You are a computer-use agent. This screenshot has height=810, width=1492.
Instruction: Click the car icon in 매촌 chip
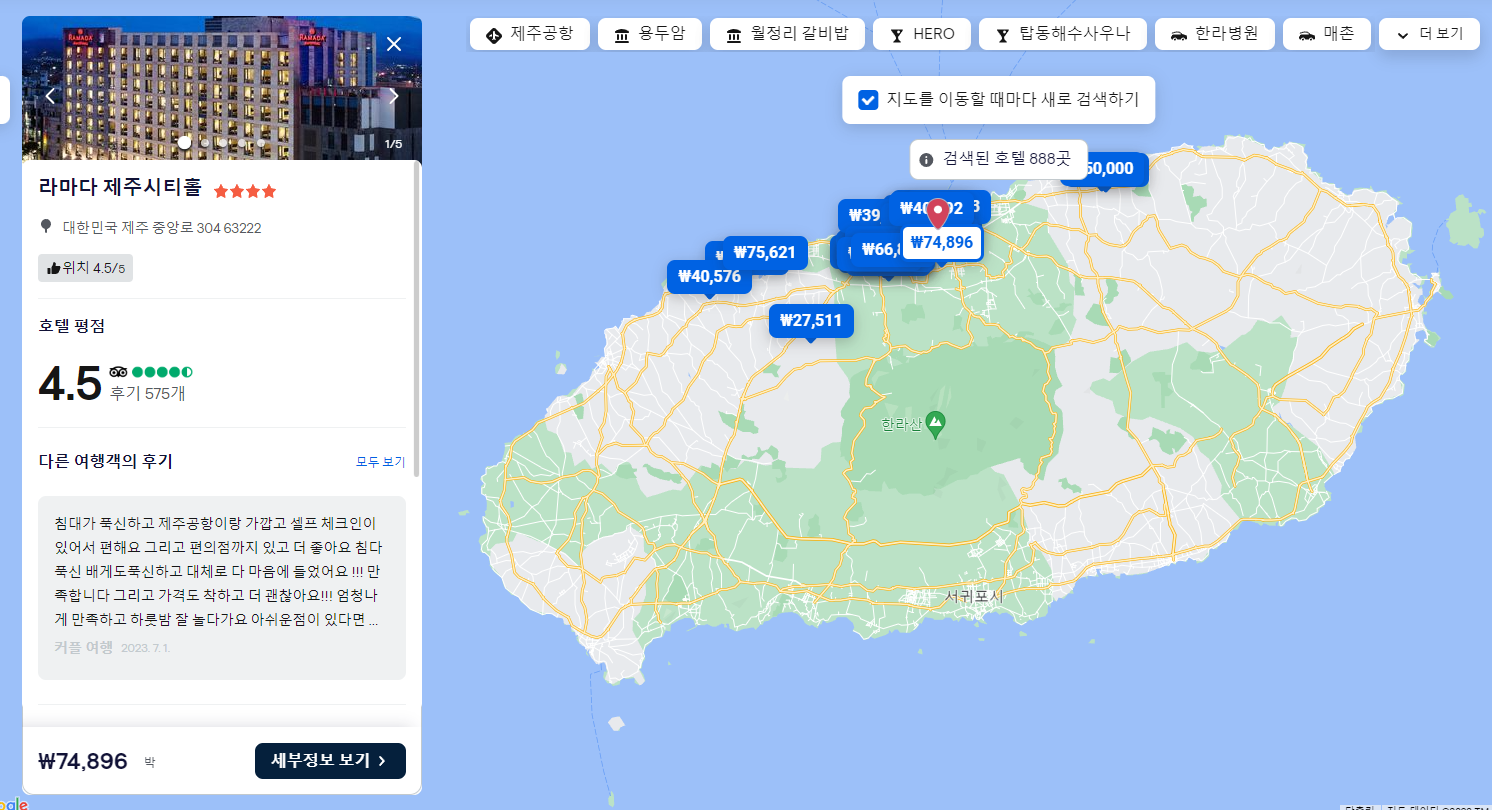(x=1306, y=36)
